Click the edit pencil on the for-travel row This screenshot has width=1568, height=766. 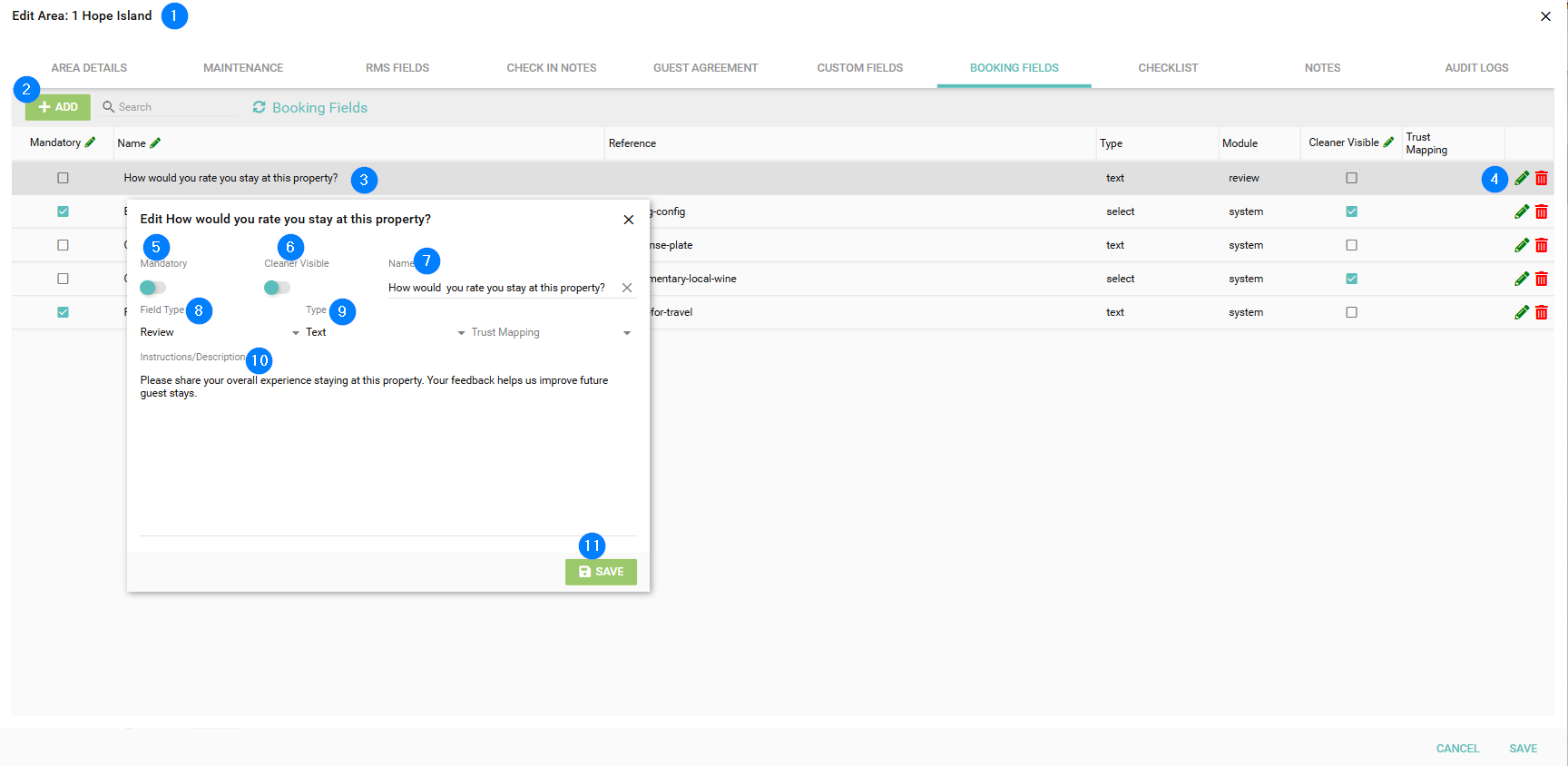pos(1522,312)
